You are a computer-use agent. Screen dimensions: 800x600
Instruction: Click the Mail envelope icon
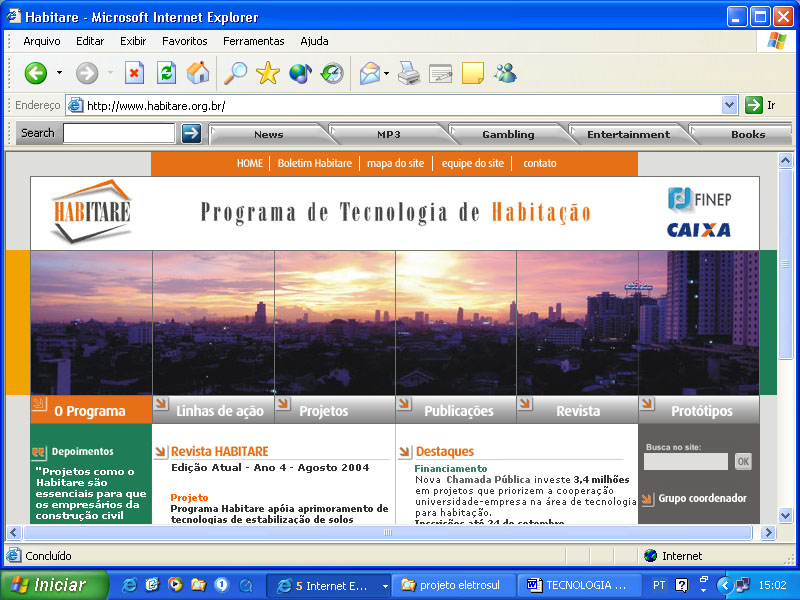point(370,73)
